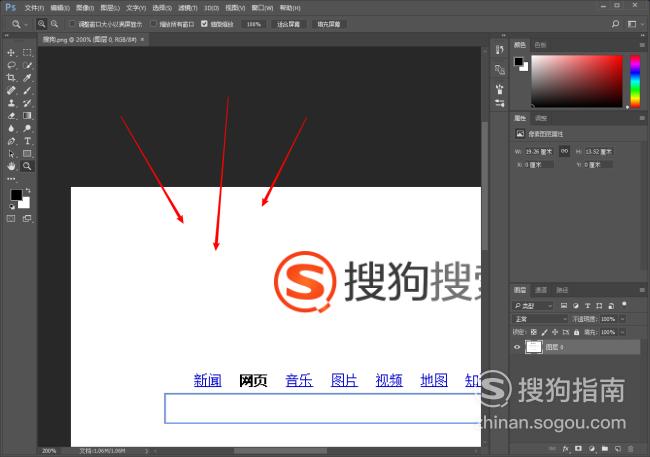650x457 pixels.
Task: Open the 编辑 (Edit) menu
Action: 60,8
